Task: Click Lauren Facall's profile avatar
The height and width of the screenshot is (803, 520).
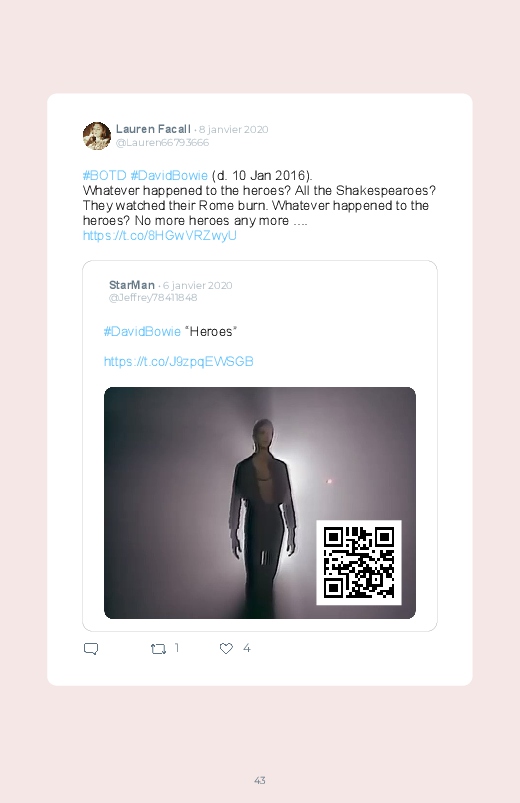Action: pyautogui.click(x=97, y=136)
